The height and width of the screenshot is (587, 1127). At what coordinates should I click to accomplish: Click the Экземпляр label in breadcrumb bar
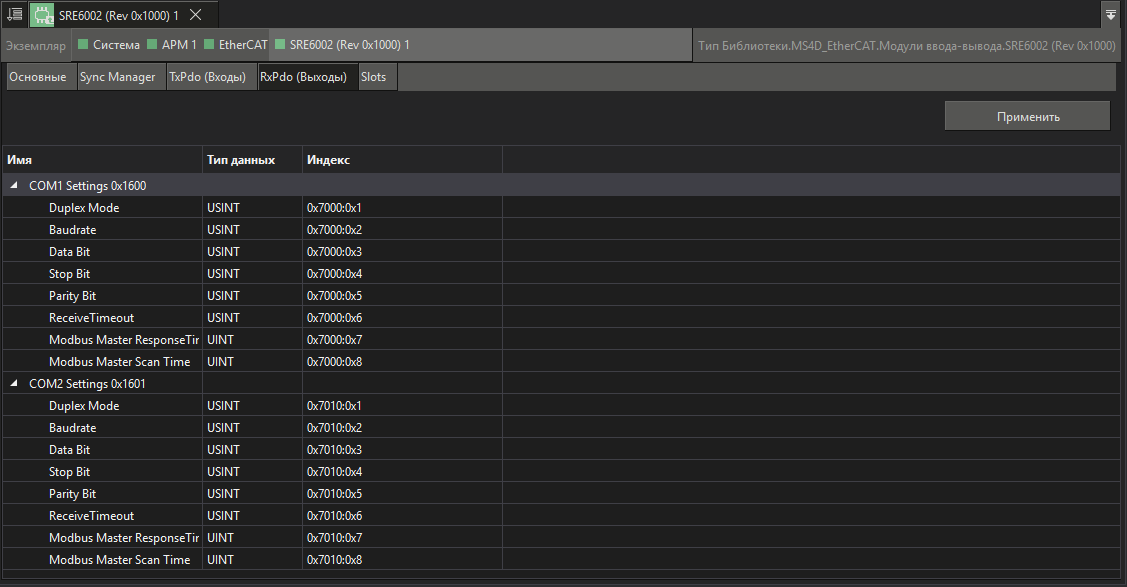click(x=36, y=45)
